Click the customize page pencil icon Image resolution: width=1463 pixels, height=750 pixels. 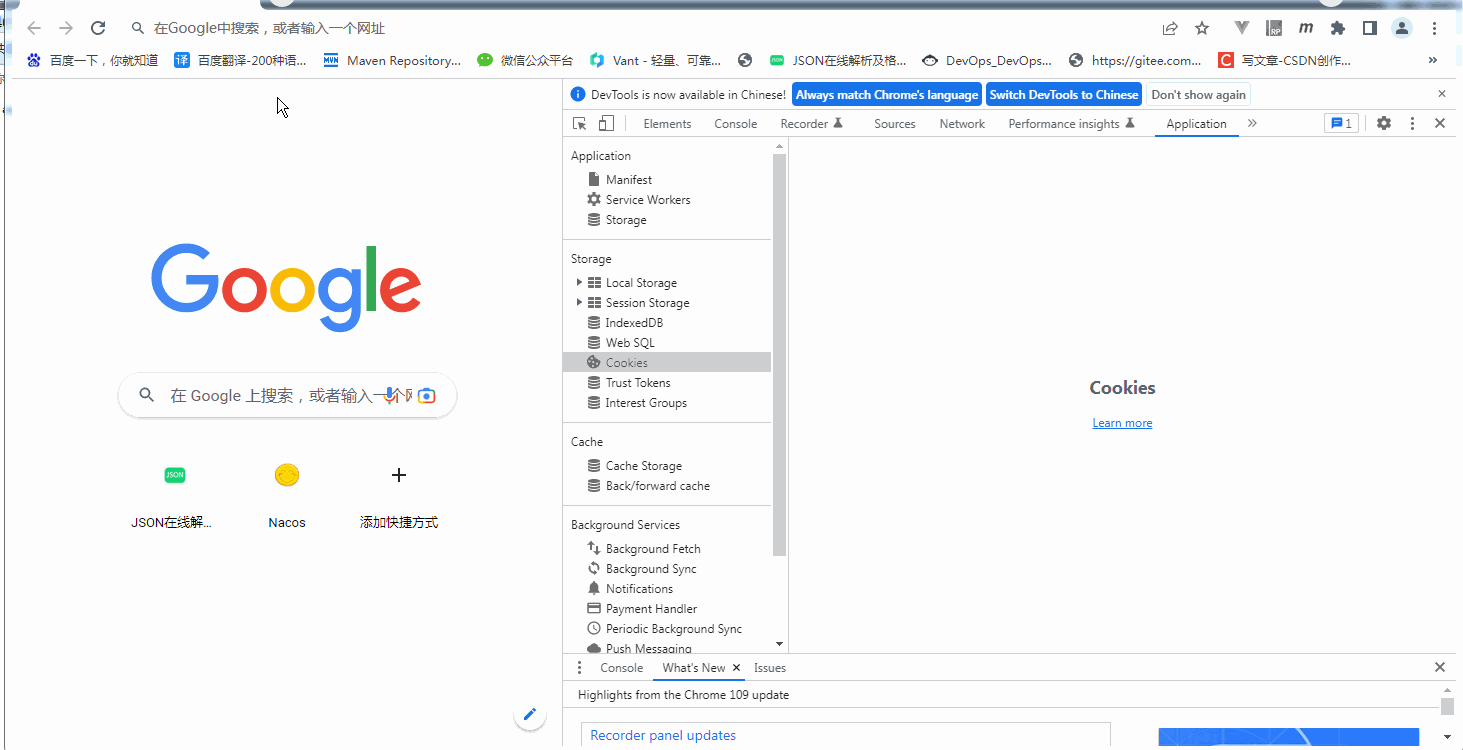pos(530,714)
